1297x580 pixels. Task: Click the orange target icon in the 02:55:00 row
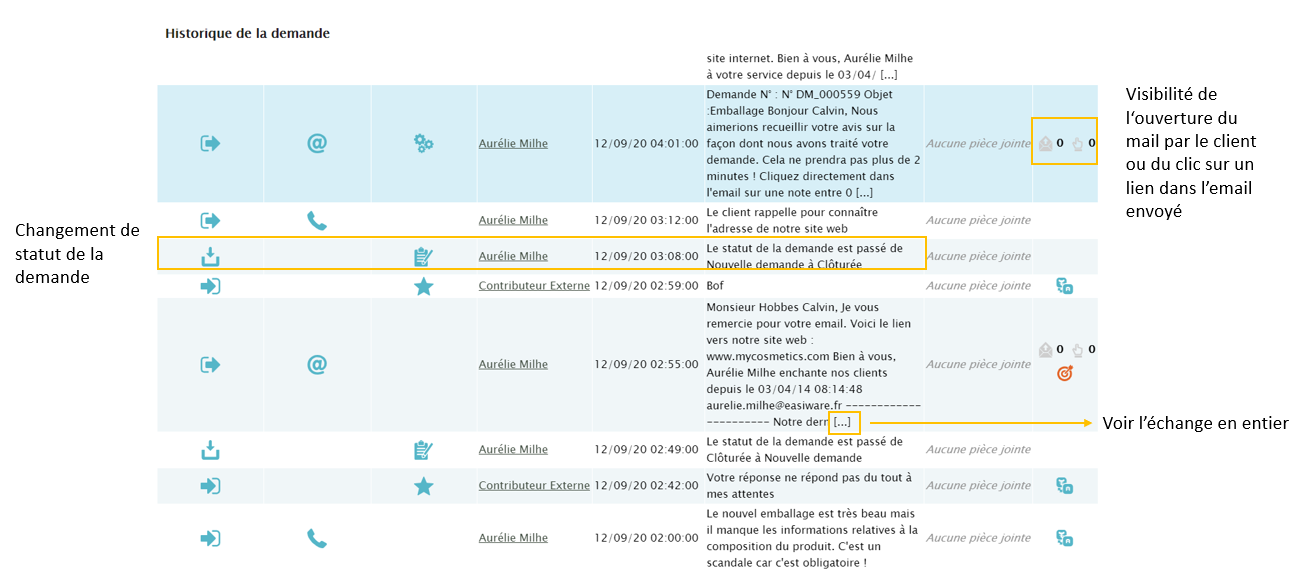pyautogui.click(x=1065, y=373)
